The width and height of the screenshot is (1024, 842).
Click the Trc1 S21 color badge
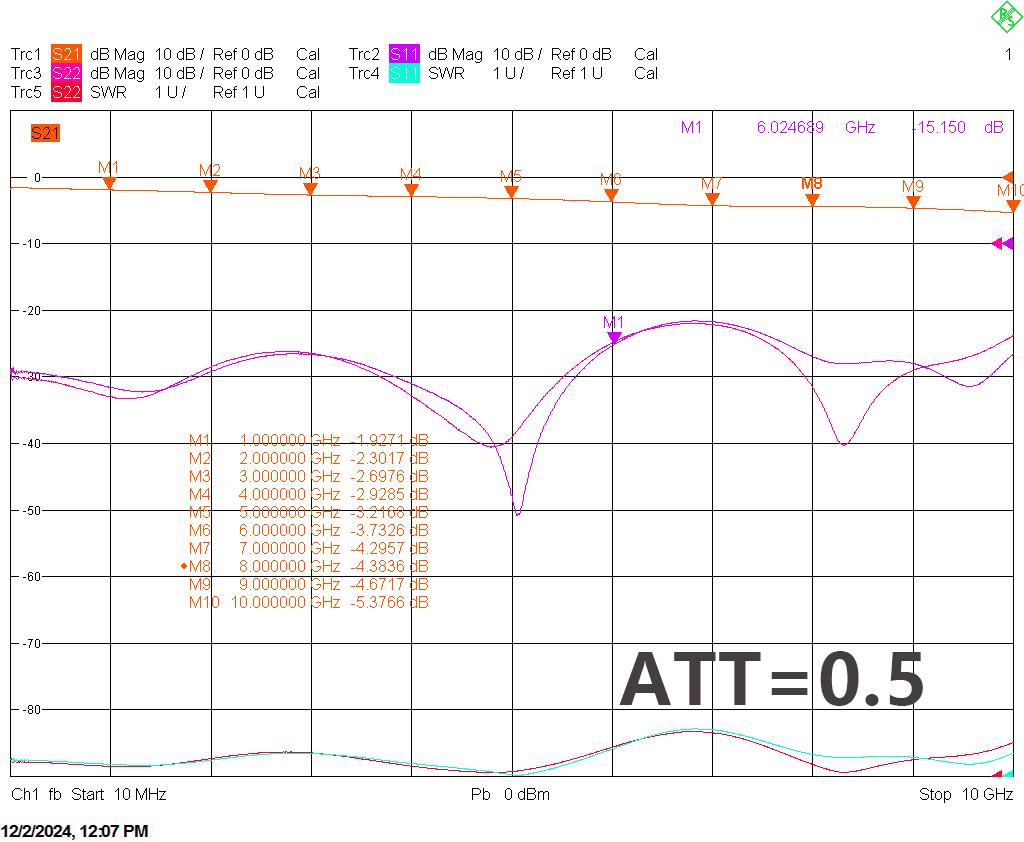point(66,54)
